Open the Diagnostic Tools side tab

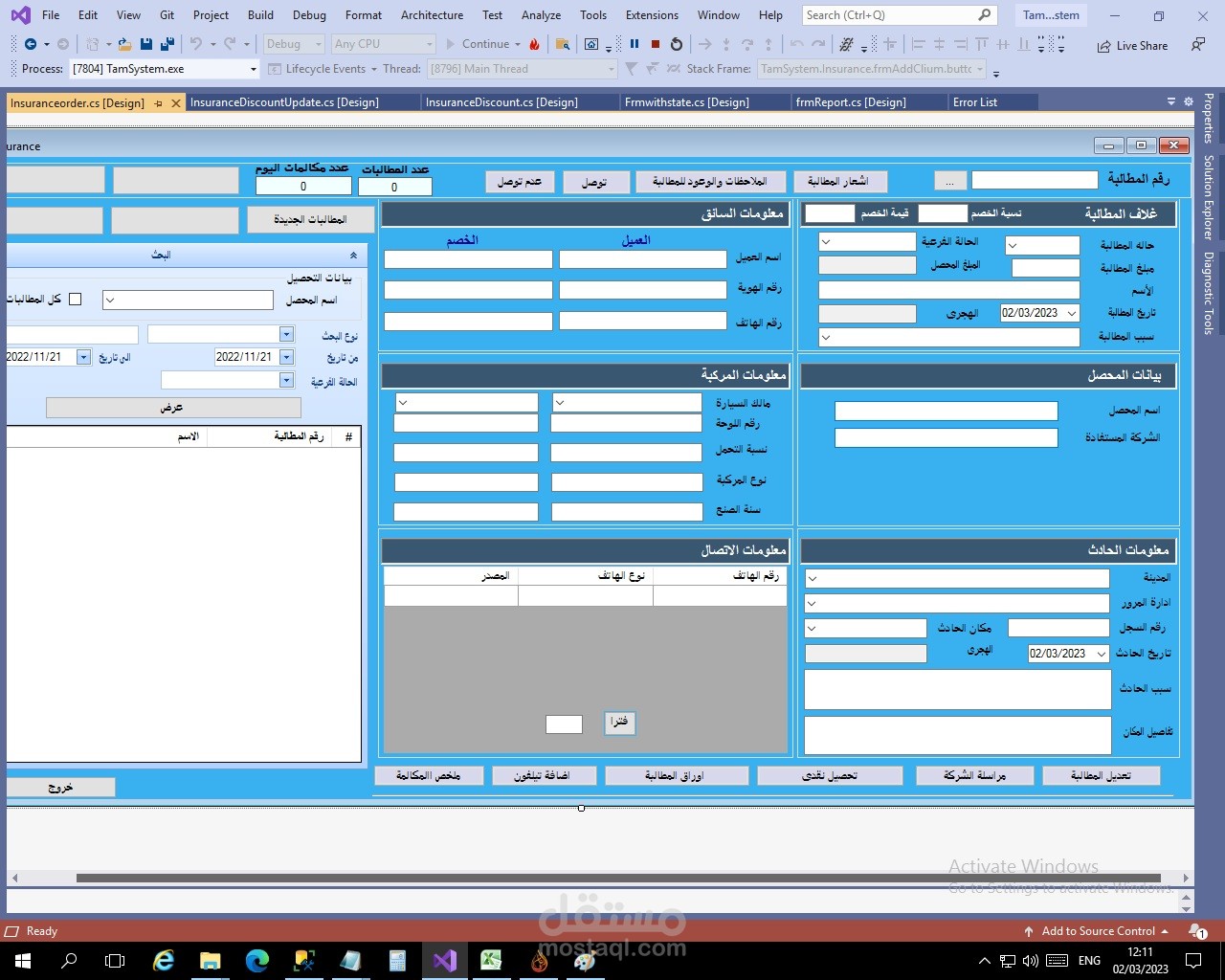point(1209,293)
